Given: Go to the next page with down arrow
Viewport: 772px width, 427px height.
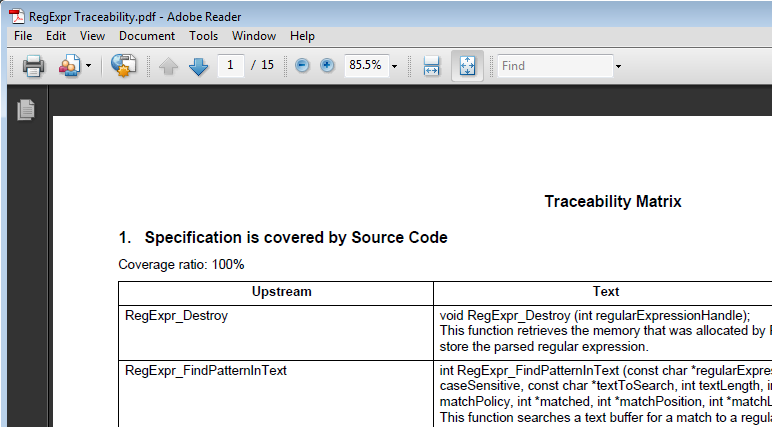Looking at the screenshot, I should click(x=198, y=66).
